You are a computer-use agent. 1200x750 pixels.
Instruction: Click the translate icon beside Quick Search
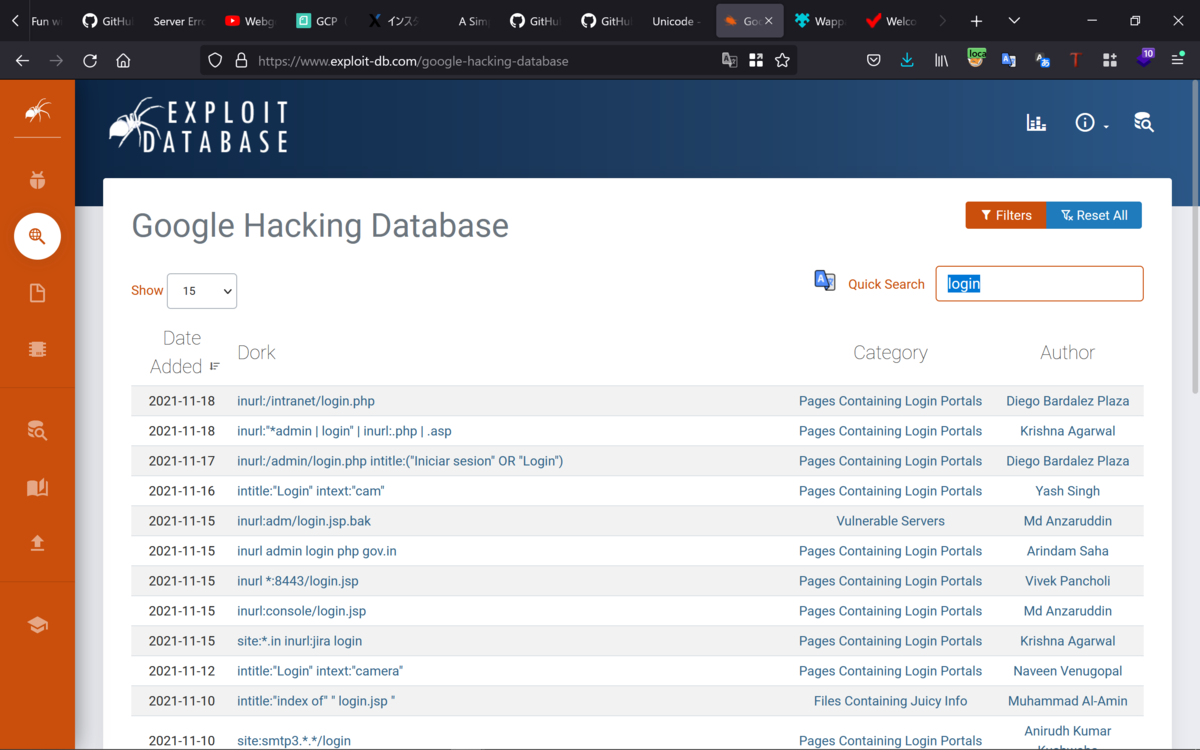[x=825, y=281]
